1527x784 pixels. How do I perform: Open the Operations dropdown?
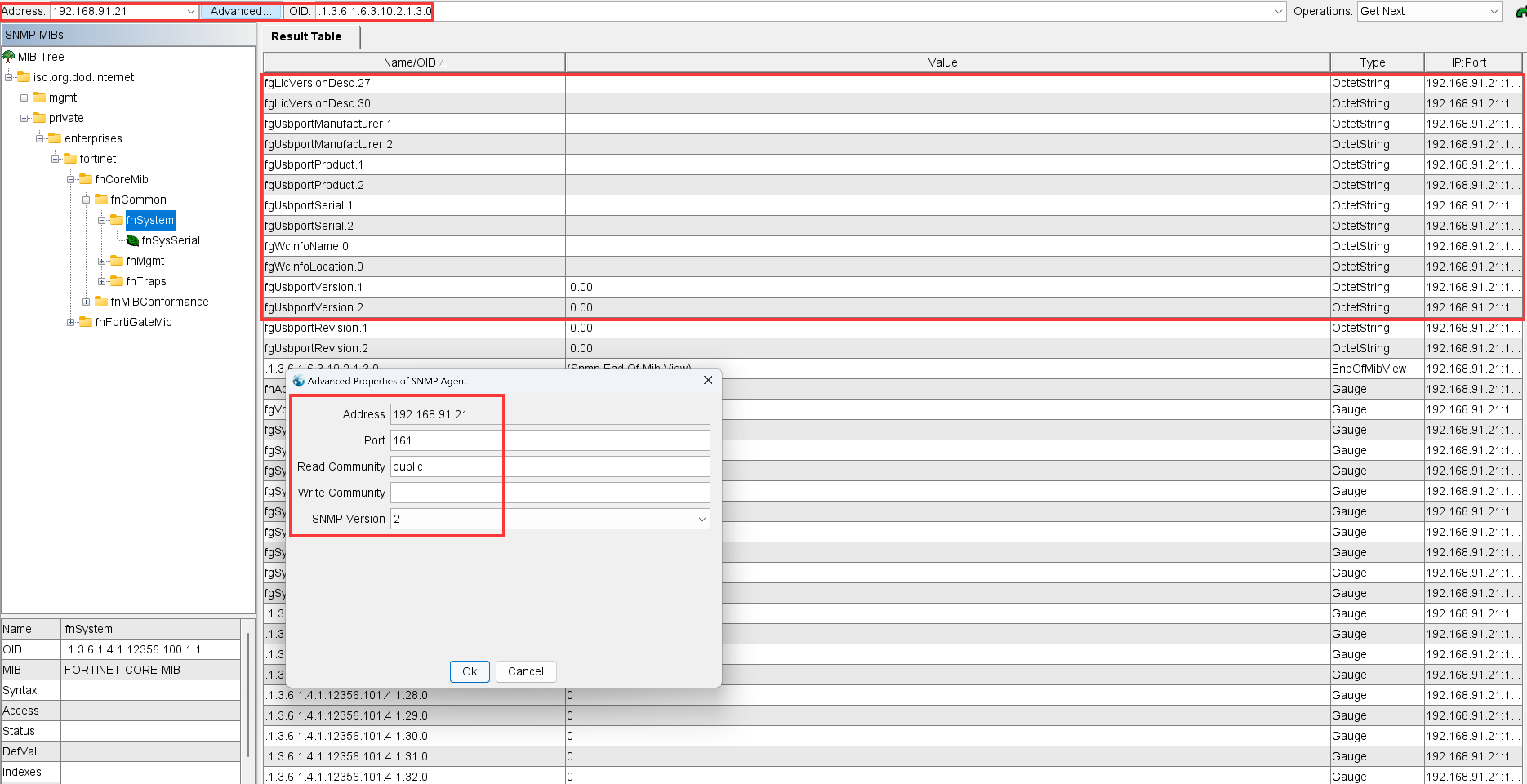pos(1494,11)
